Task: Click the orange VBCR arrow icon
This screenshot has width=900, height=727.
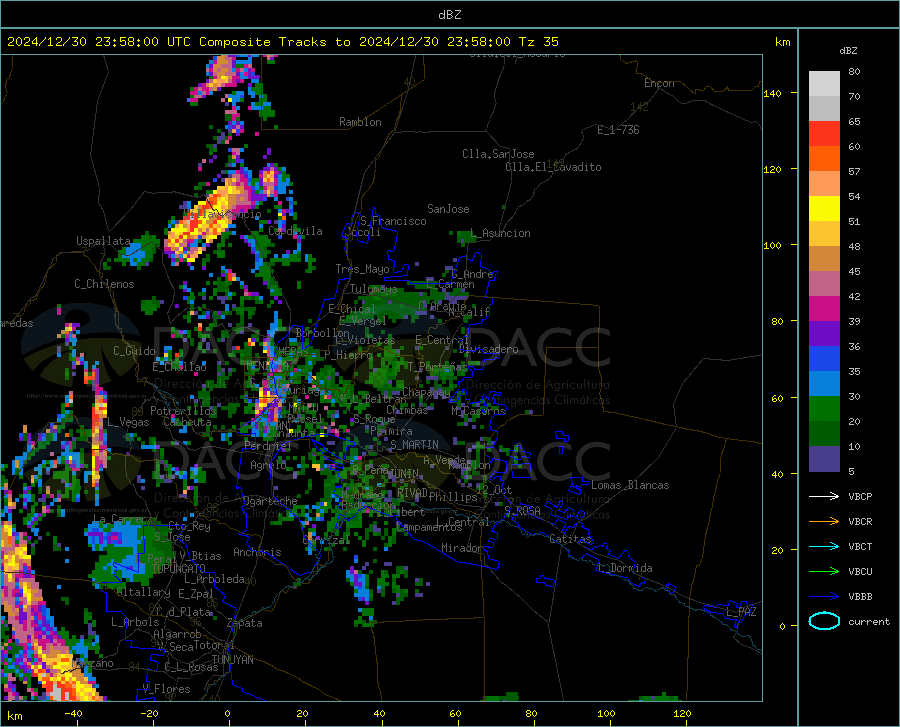Action: [x=824, y=522]
